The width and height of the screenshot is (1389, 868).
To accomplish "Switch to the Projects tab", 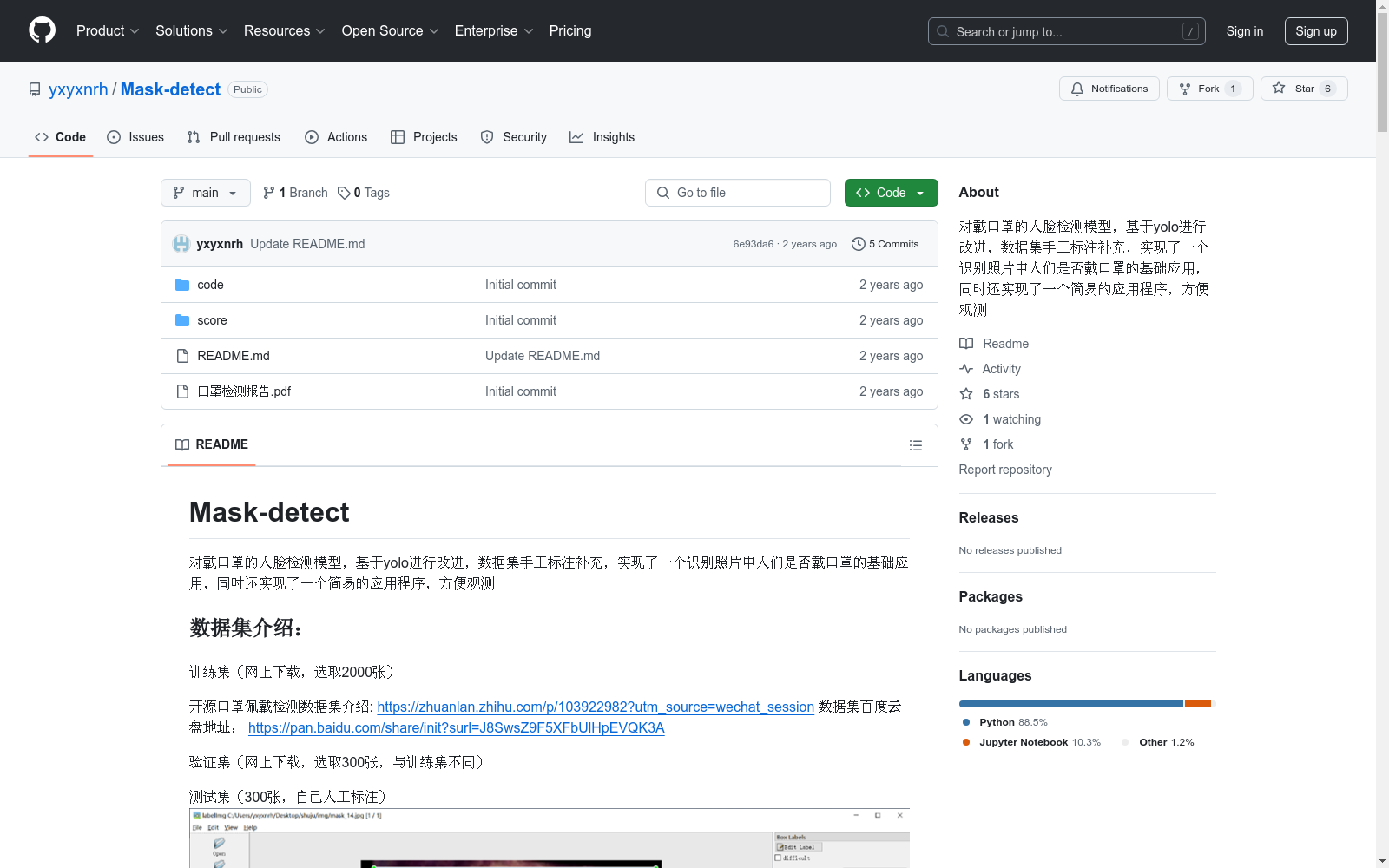I will coord(424,137).
